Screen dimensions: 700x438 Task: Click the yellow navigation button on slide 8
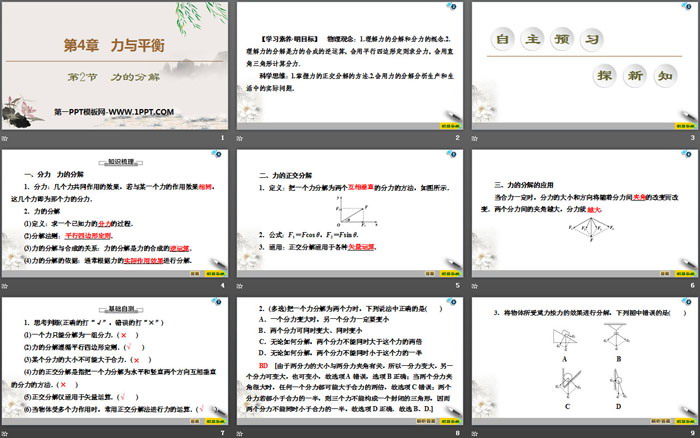pyautogui.click(x=450, y=421)
